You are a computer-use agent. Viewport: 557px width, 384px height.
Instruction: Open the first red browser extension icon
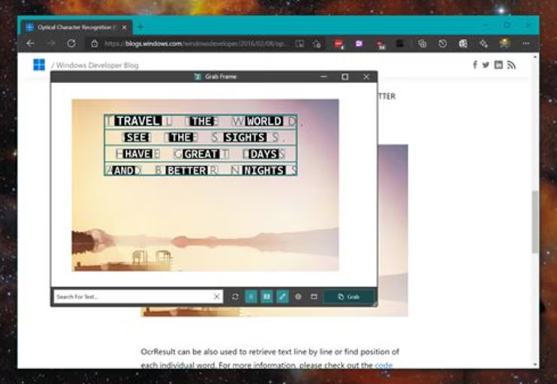click(x=339, y=44)
